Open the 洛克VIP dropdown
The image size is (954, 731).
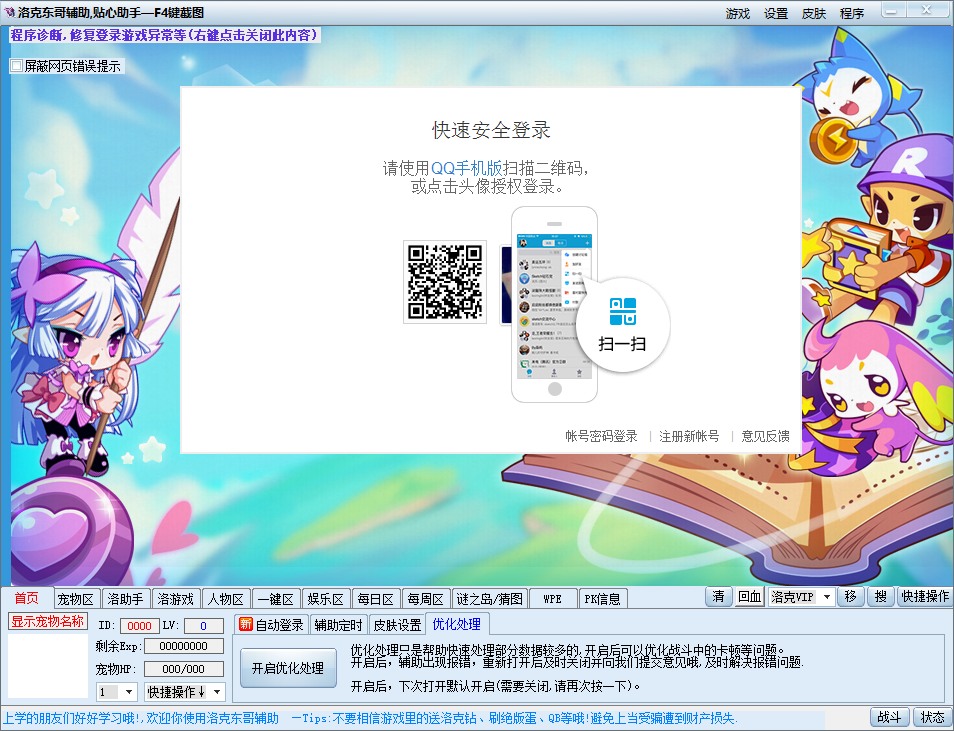(x=800, y=597)
